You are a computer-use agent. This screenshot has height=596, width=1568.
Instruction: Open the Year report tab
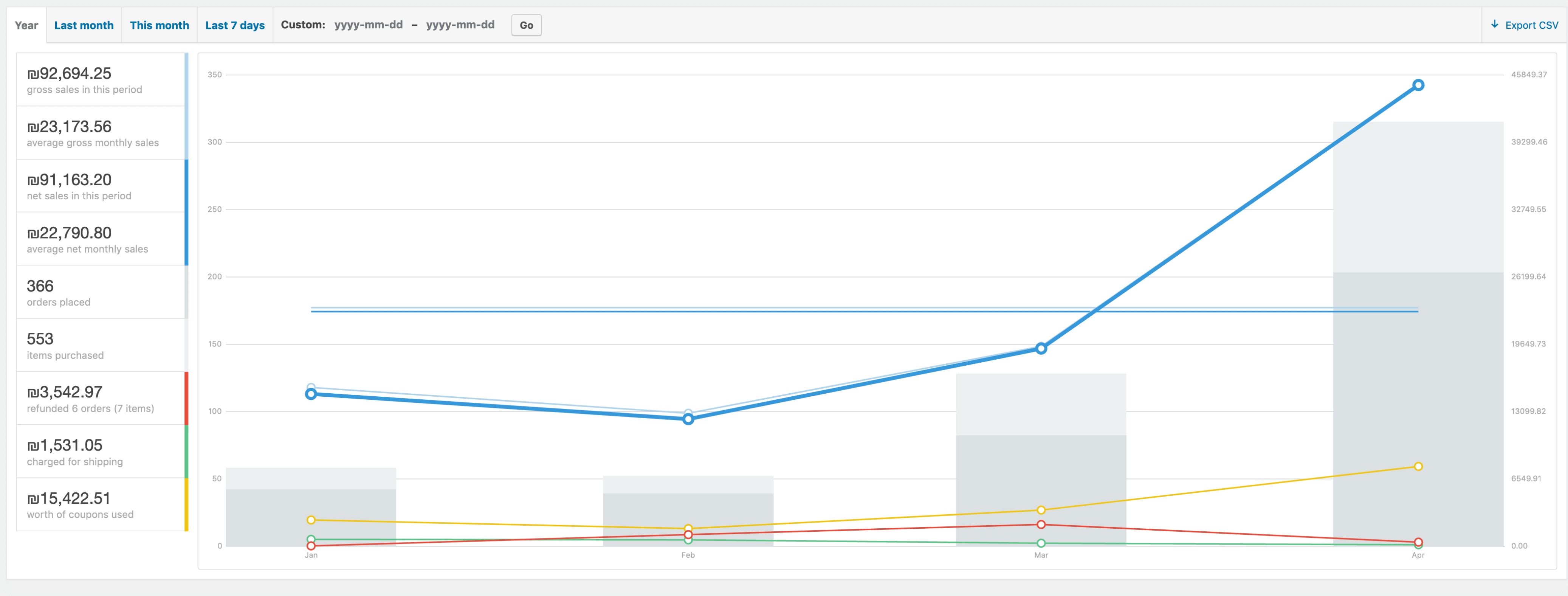pyautogui.click(x=26, y=26)
